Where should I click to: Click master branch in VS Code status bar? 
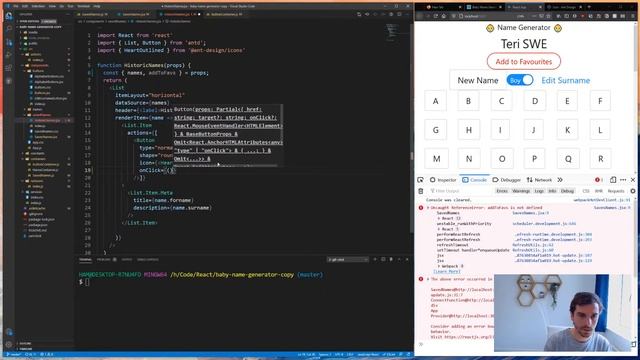click(14, 355)
